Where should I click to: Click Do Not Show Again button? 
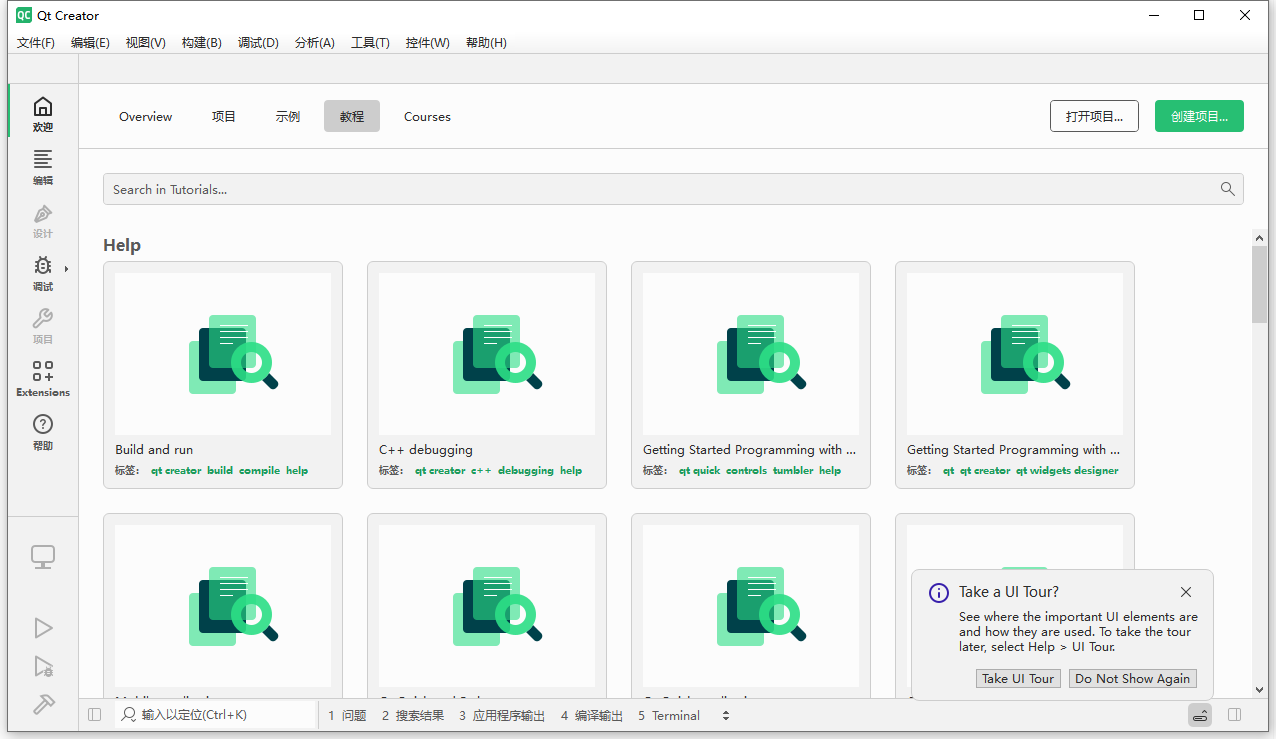[x=1132, y=678]
